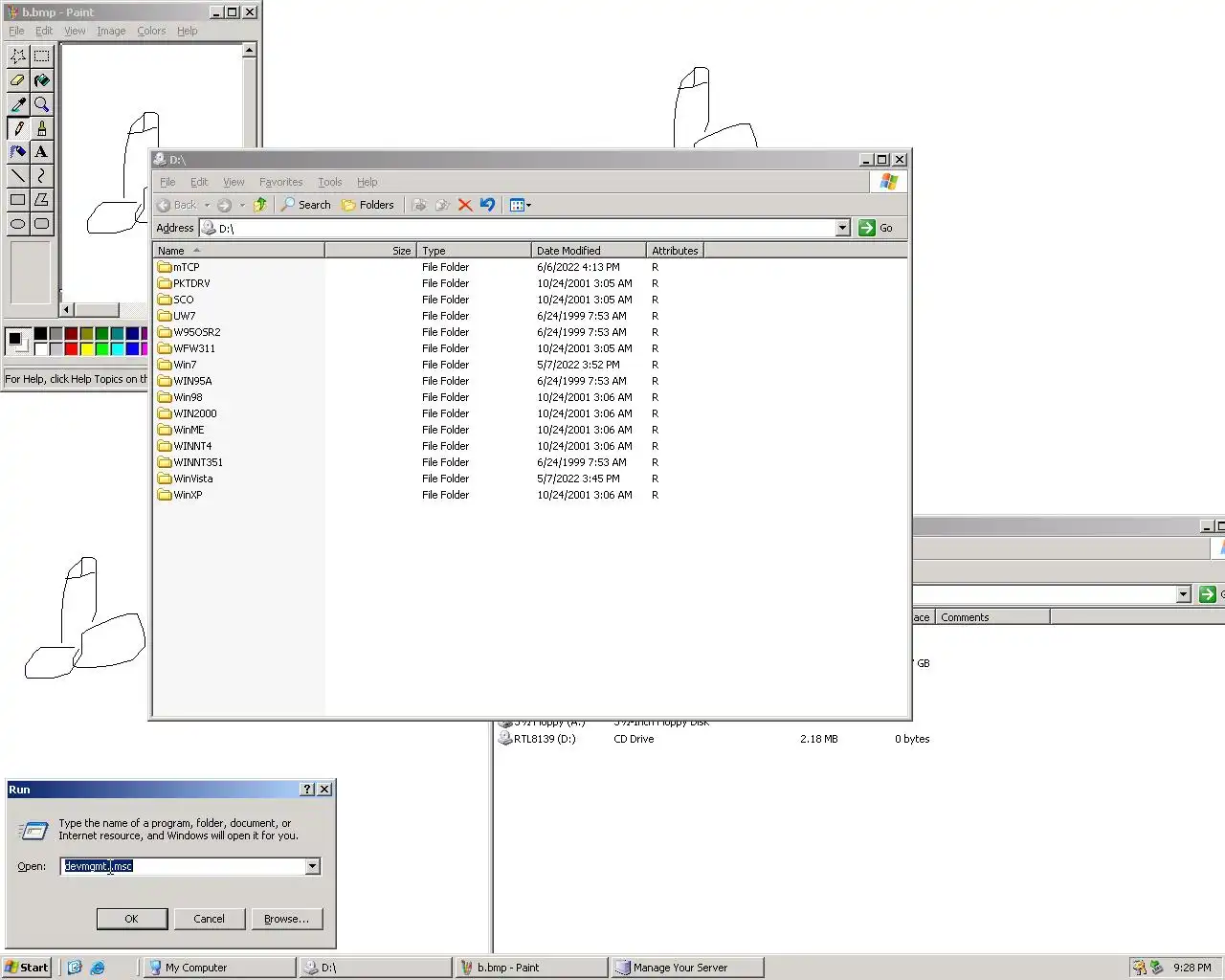The width and height of the screenshot is (1225, 980).
Task: Click the Open text field in Run dialog
Action: coord(184,866)
